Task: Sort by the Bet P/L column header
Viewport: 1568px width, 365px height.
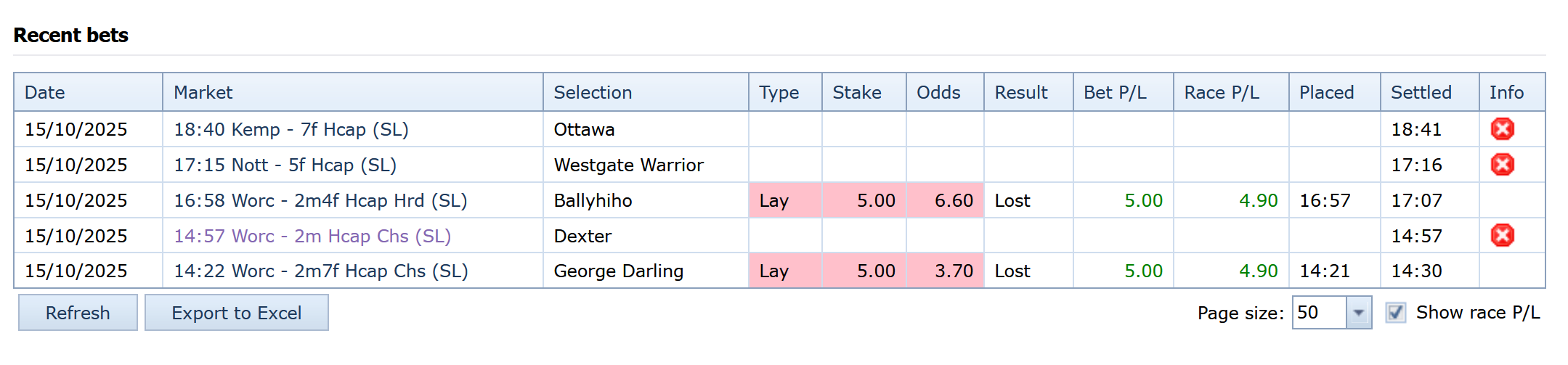Action: click(1115, 92)
